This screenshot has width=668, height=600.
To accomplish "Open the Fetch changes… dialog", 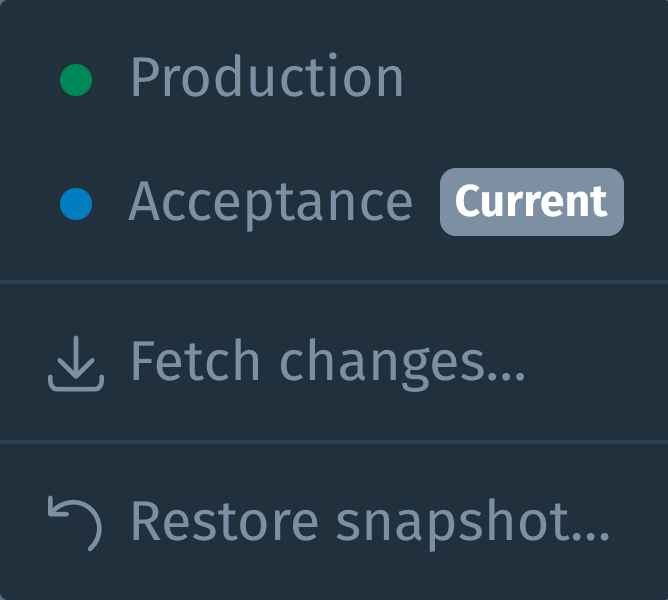I will (334, 363).
